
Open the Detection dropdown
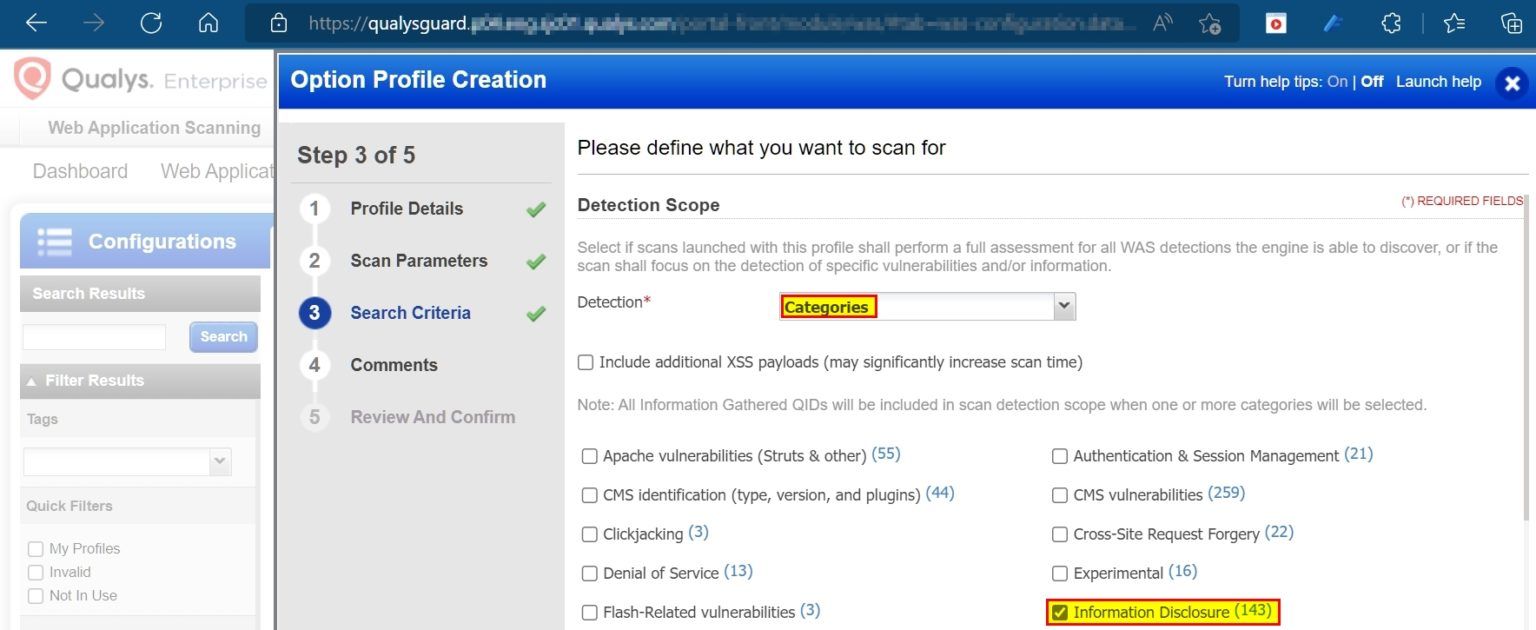(1063, 305)
